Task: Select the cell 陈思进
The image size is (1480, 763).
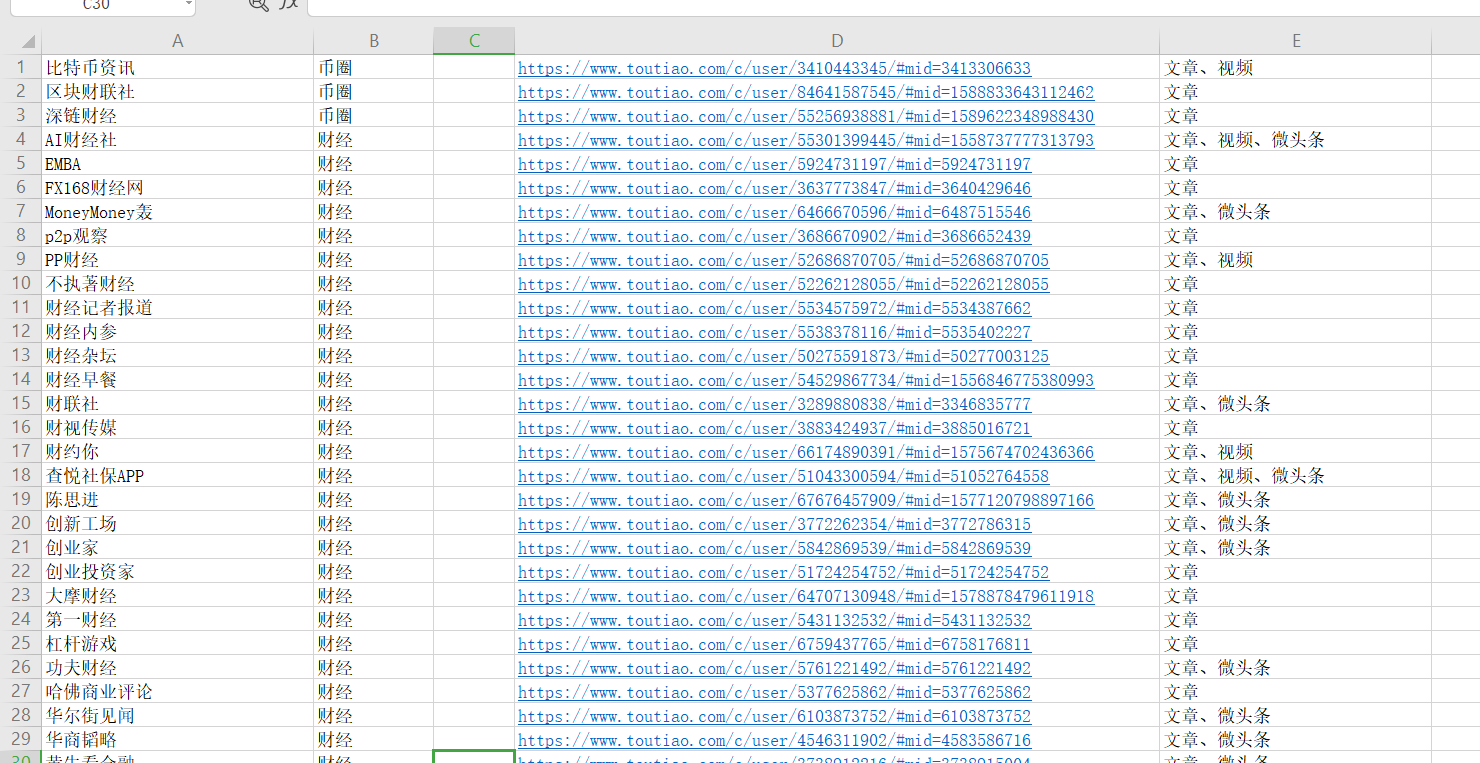Action: 177,500
